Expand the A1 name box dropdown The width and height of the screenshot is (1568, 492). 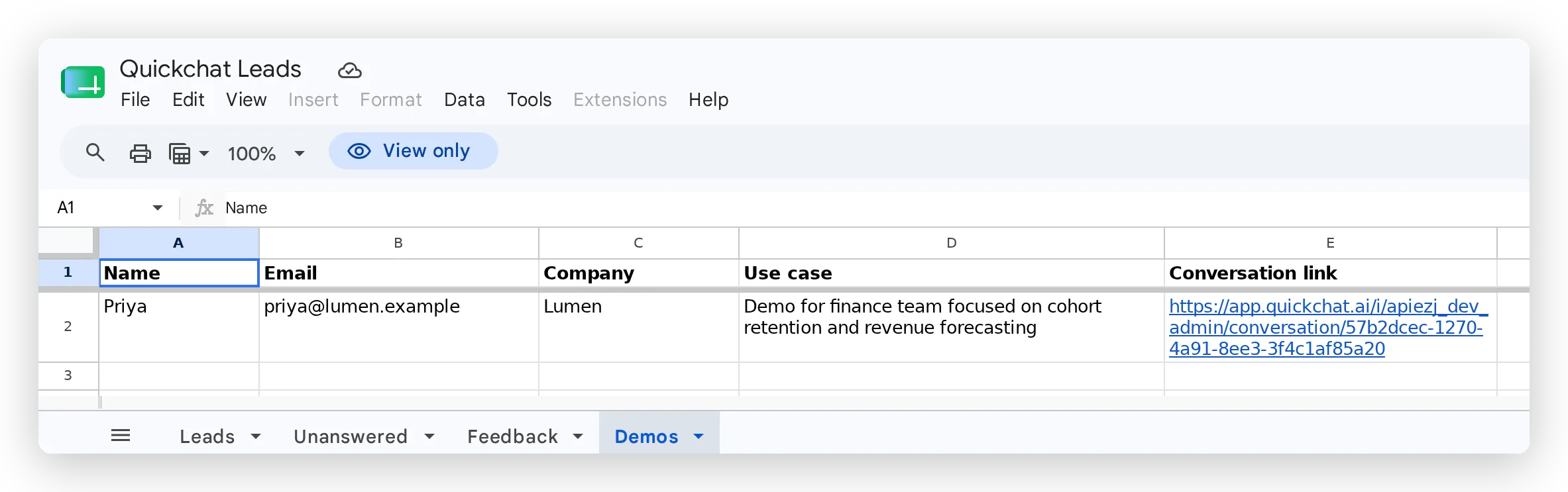tap(158, 208)
